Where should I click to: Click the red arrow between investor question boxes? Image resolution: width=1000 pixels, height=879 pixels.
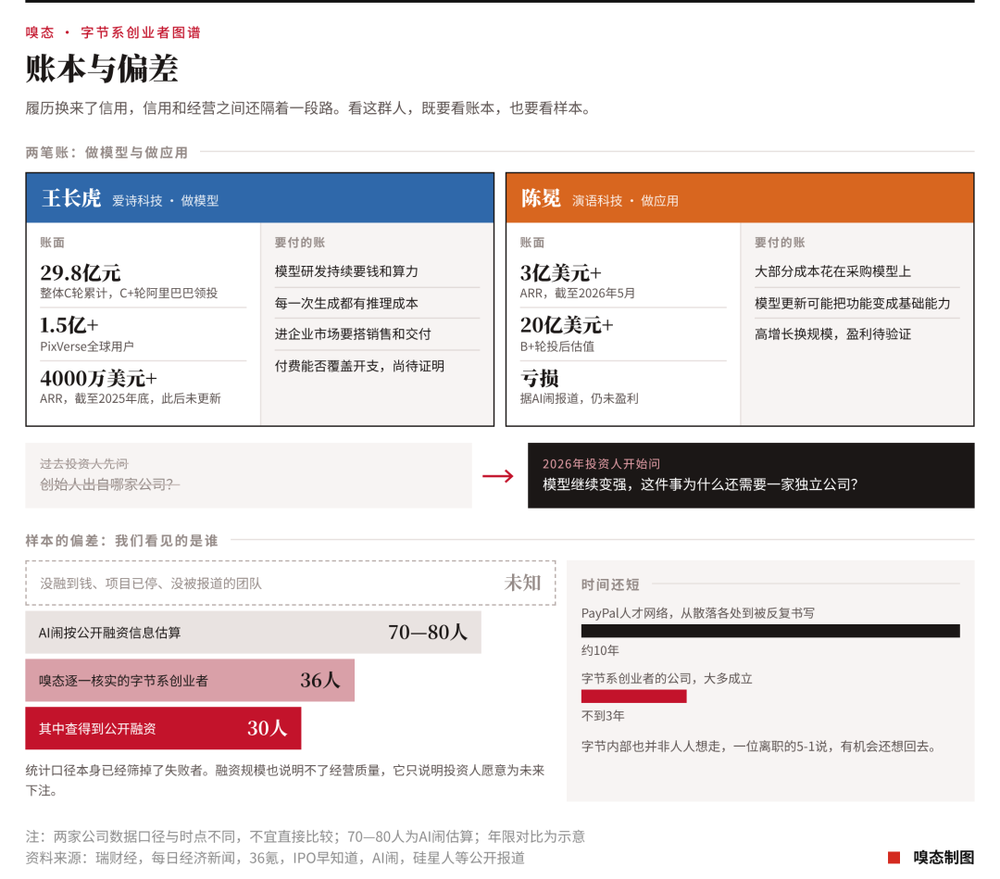(x=497, y=476)
